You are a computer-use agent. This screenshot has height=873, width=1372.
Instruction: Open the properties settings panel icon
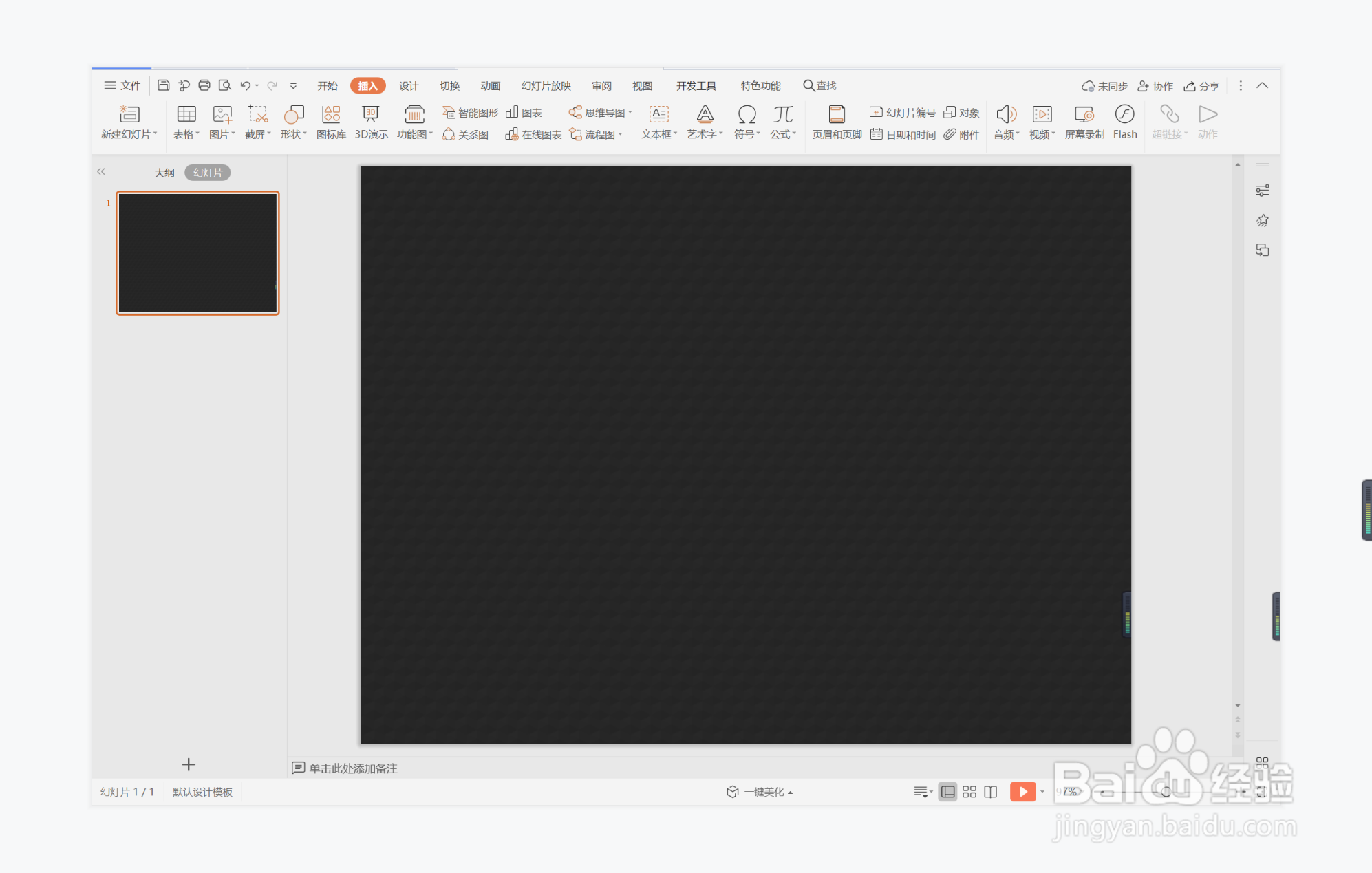point(1262,191)
